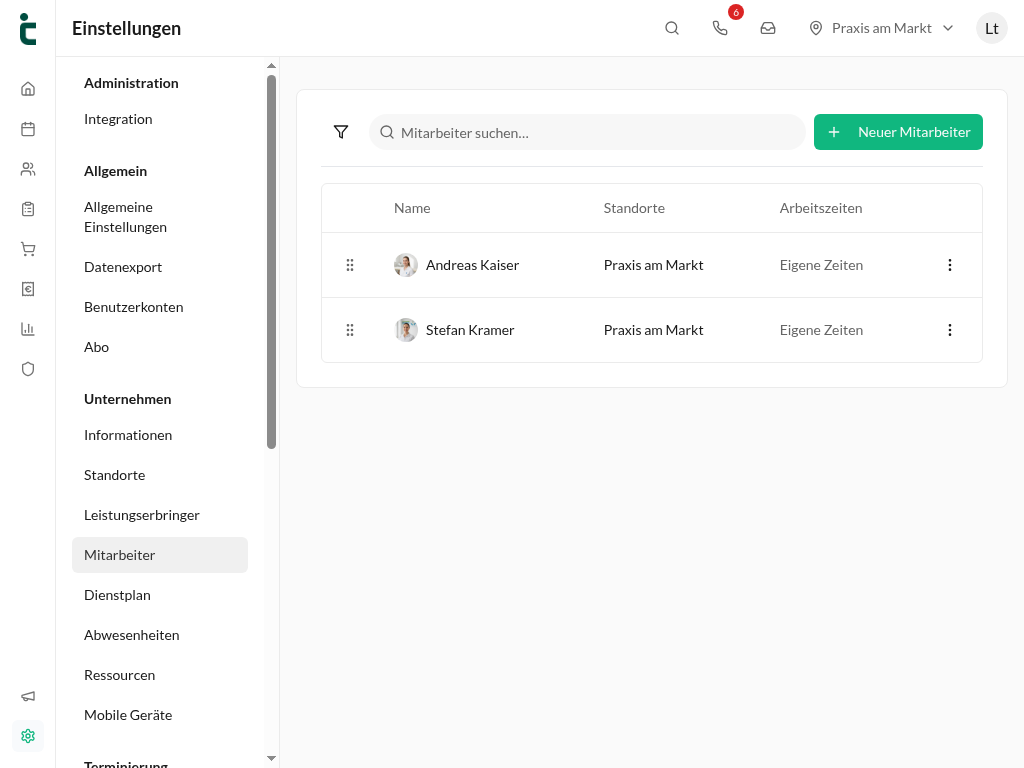Open the inbox tray icon

point(768,28)
